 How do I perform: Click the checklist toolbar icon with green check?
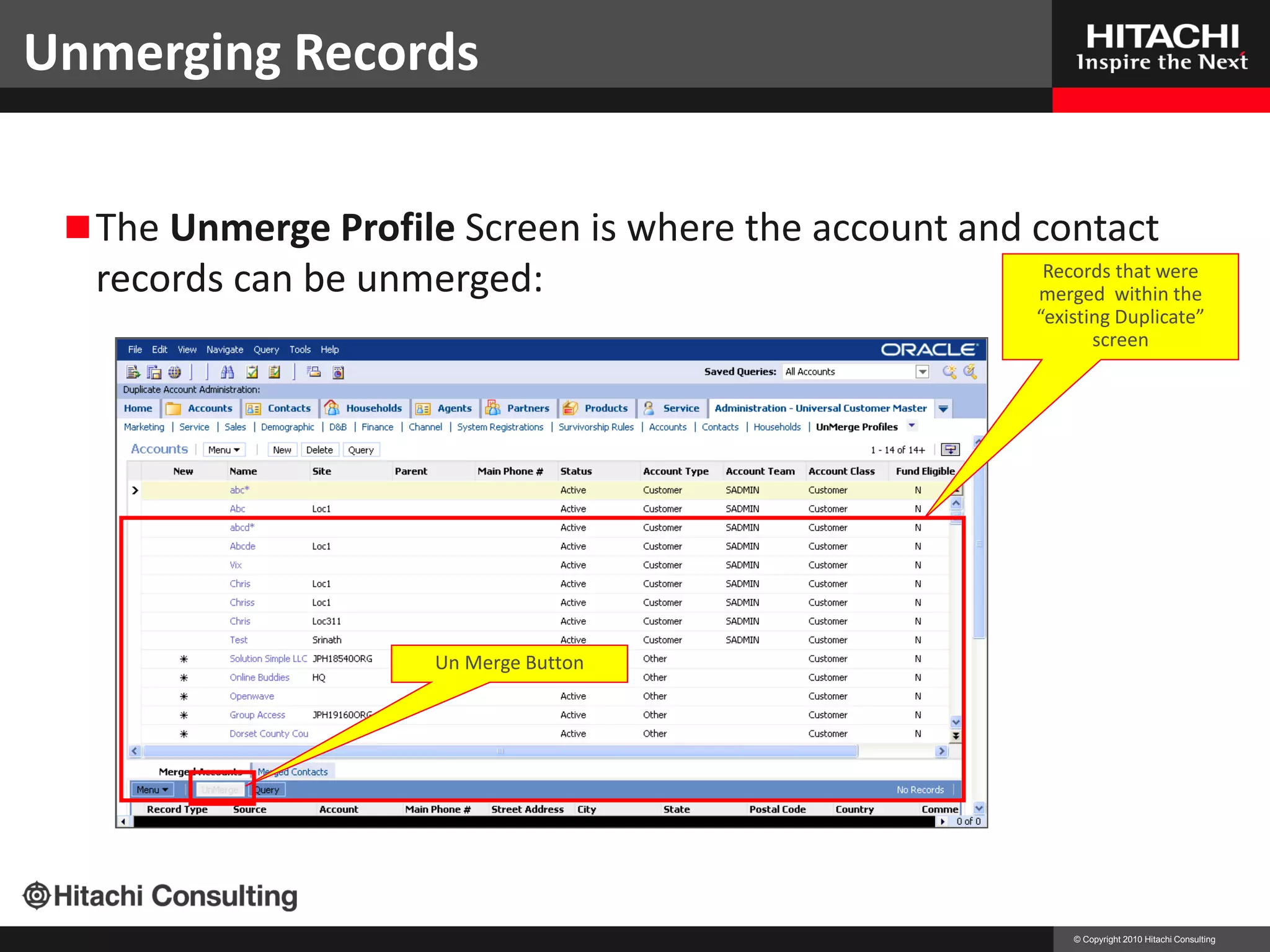(x=252, y=372)
